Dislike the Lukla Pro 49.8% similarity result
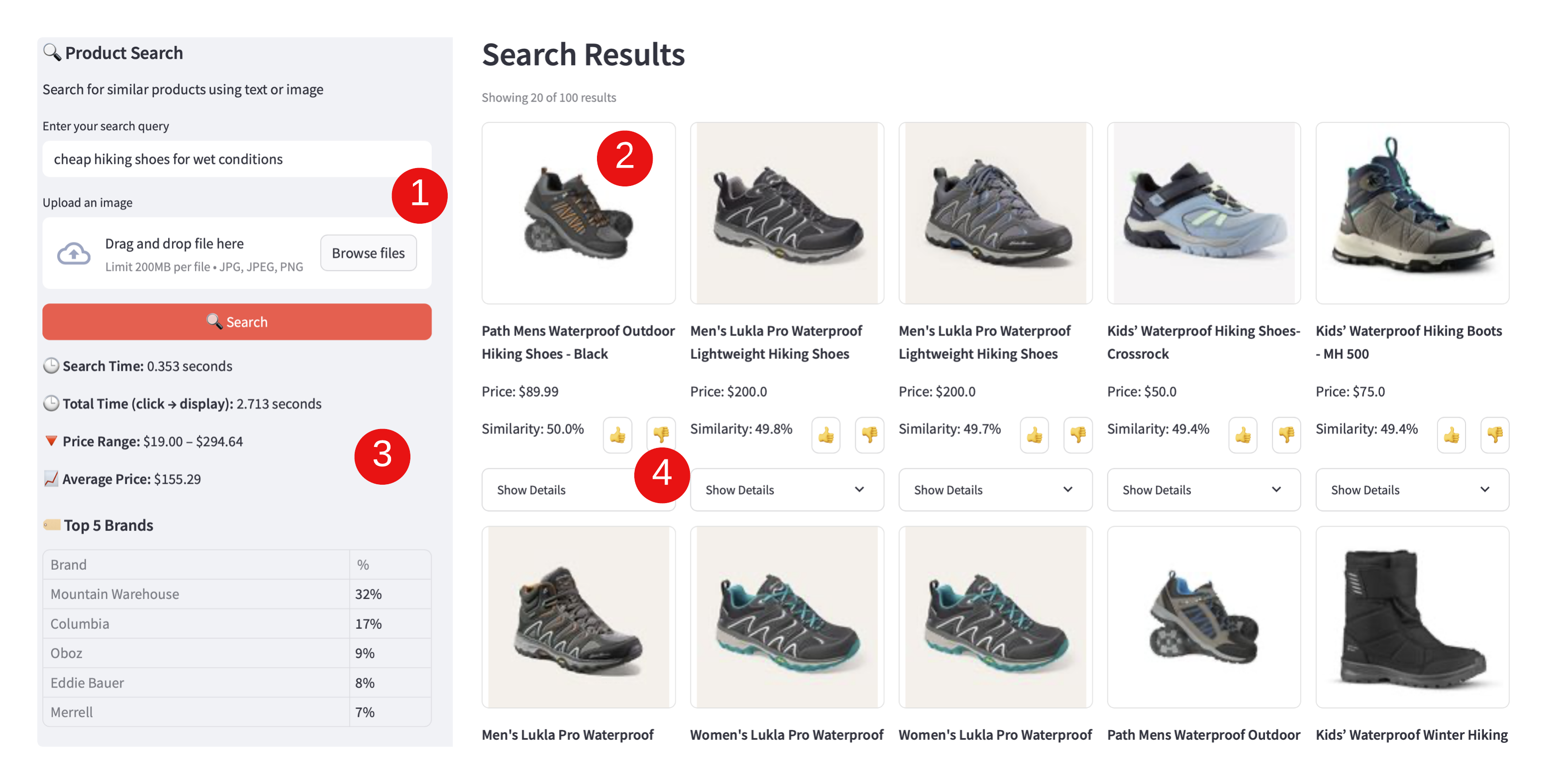1567x784 pixels. coord(869,435)
